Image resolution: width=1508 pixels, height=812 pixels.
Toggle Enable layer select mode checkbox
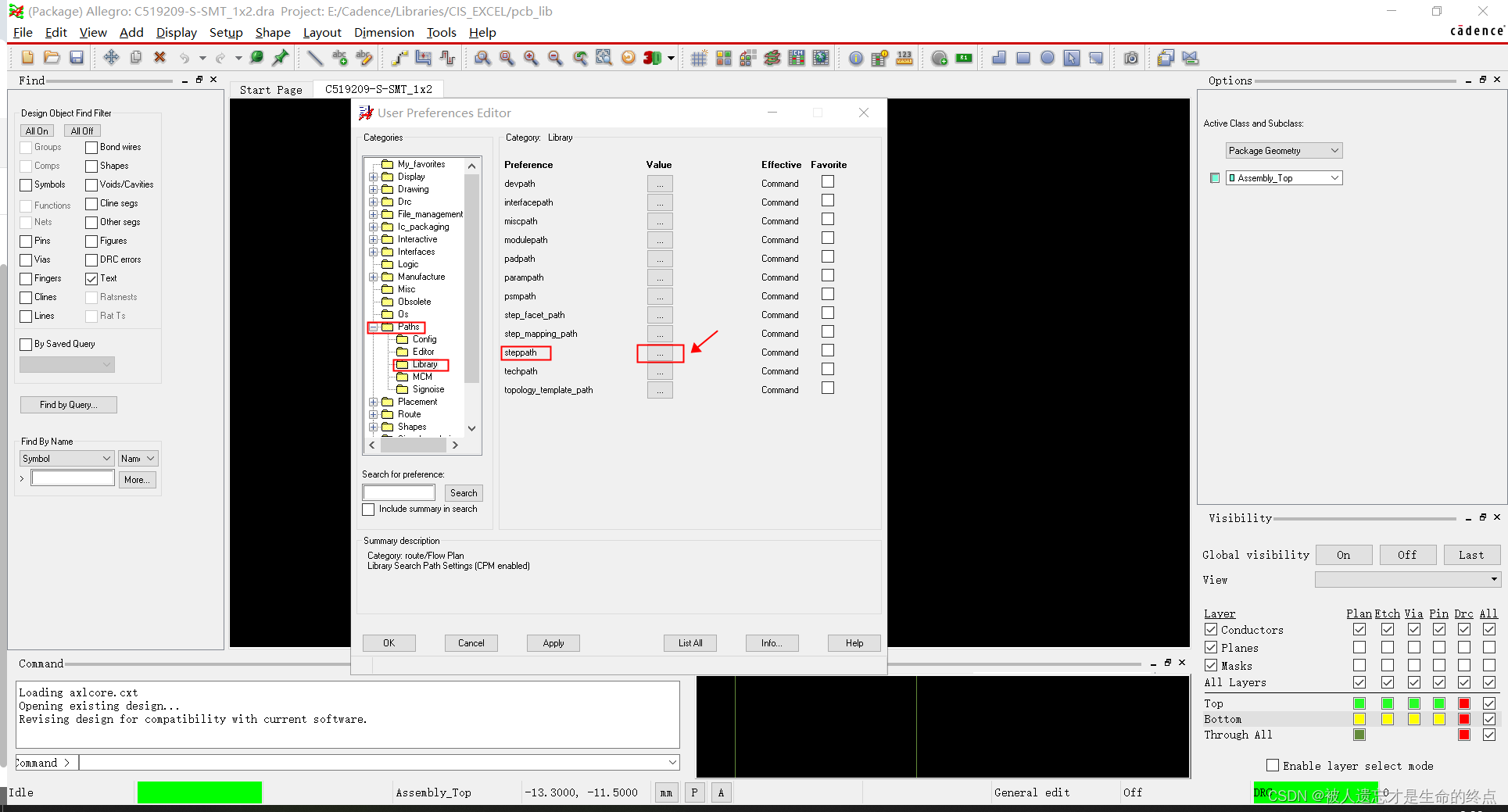click(1273, 765)
